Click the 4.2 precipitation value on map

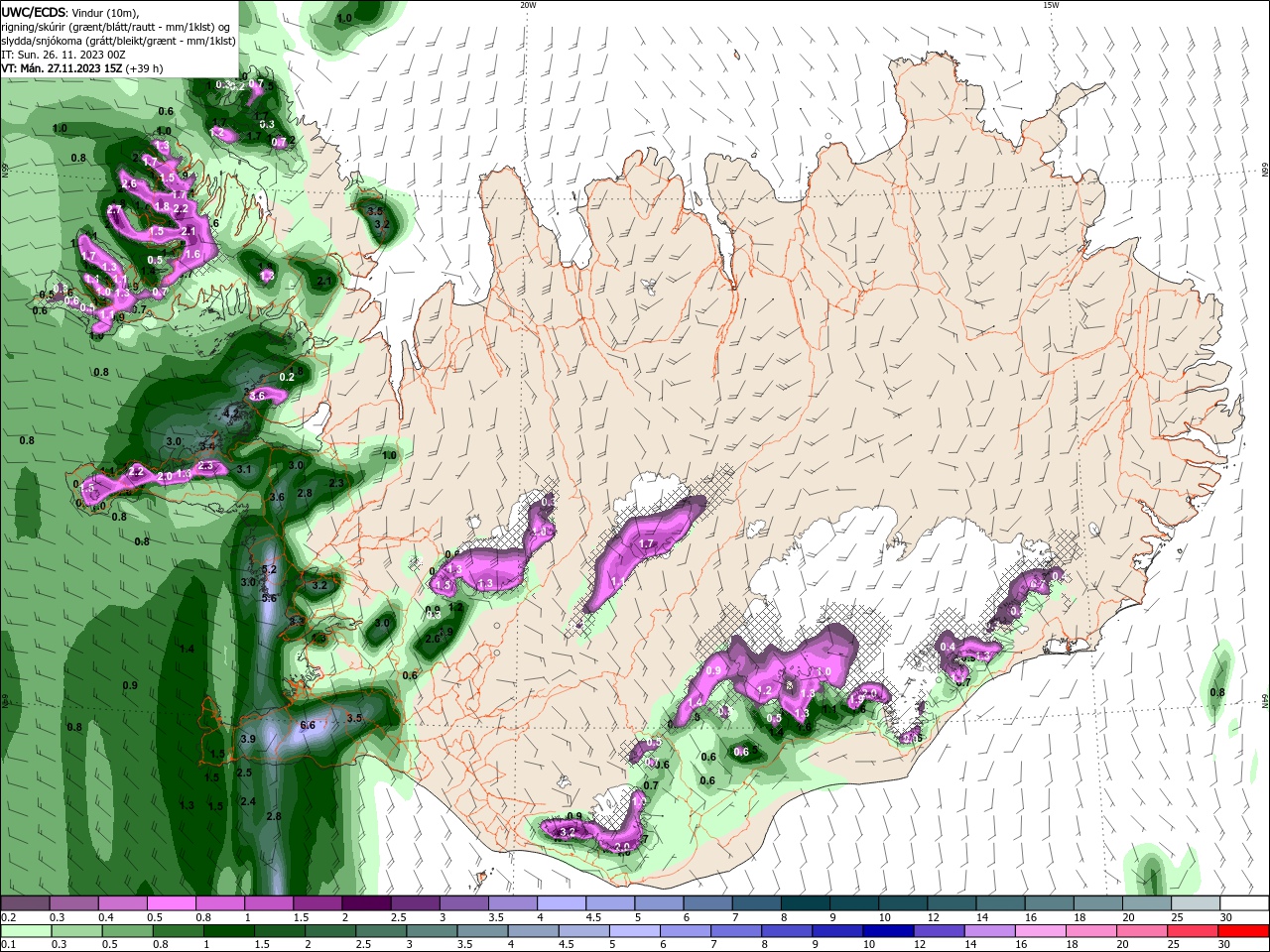(233, 413)
